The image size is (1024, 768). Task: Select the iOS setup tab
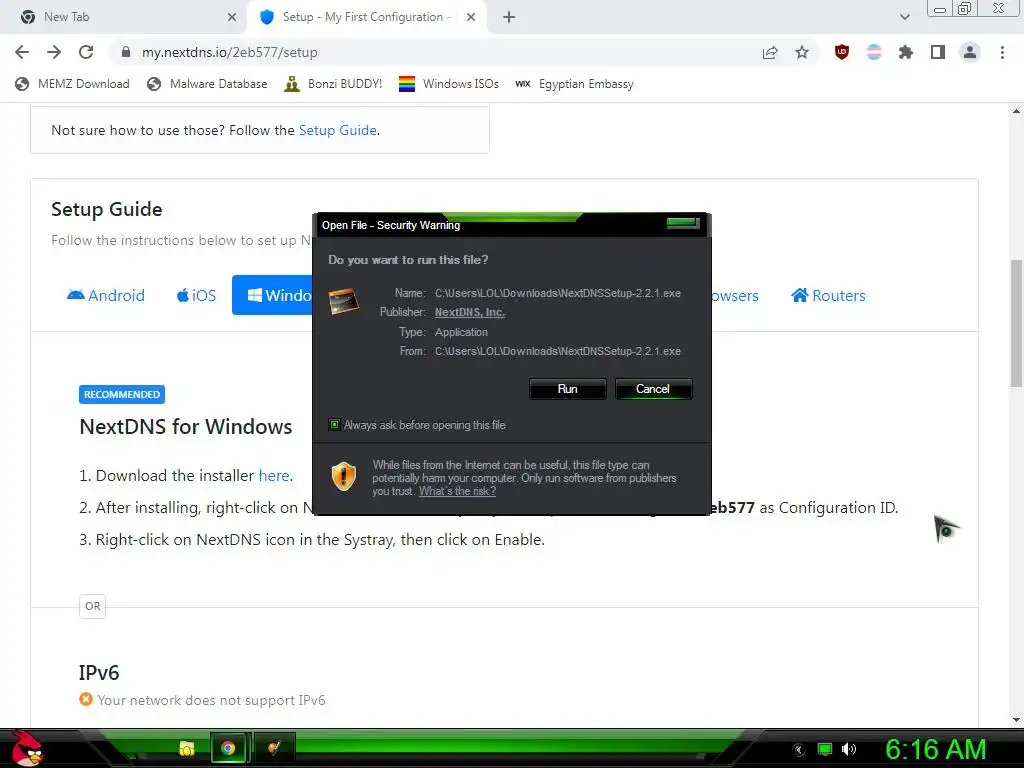tap(196, 296)
